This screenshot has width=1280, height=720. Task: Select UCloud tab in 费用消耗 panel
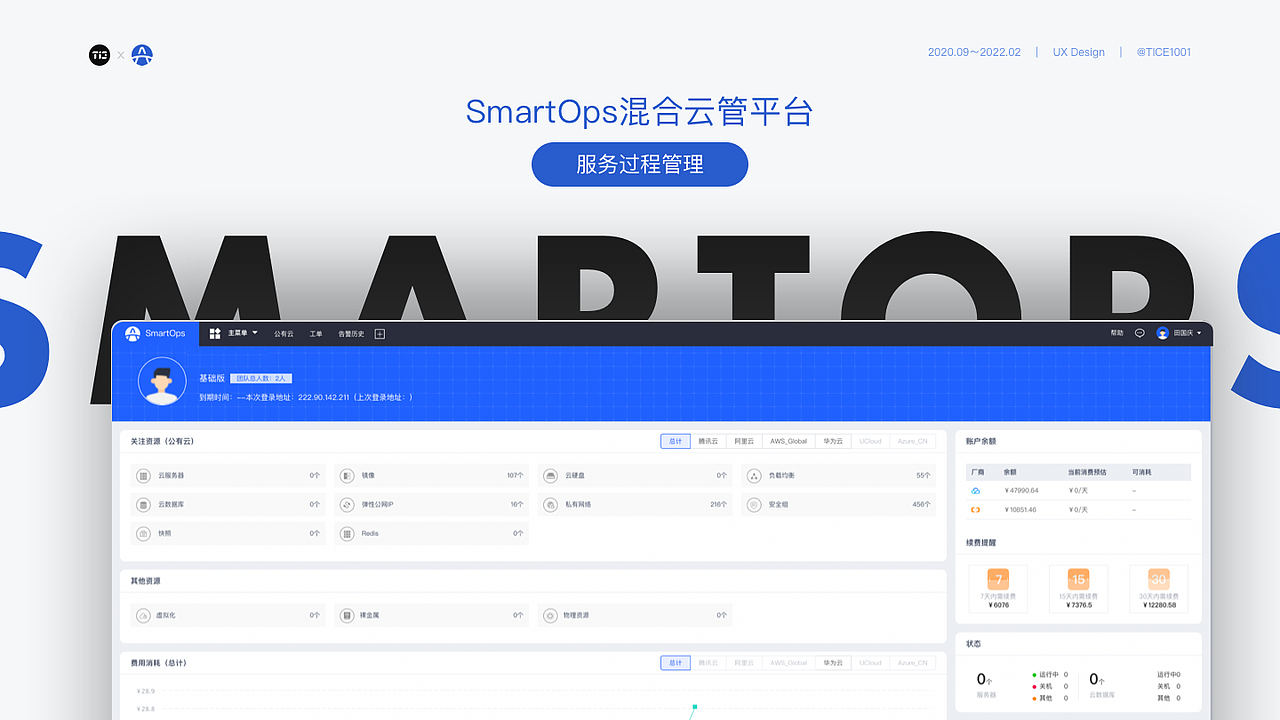pos(871,663)
